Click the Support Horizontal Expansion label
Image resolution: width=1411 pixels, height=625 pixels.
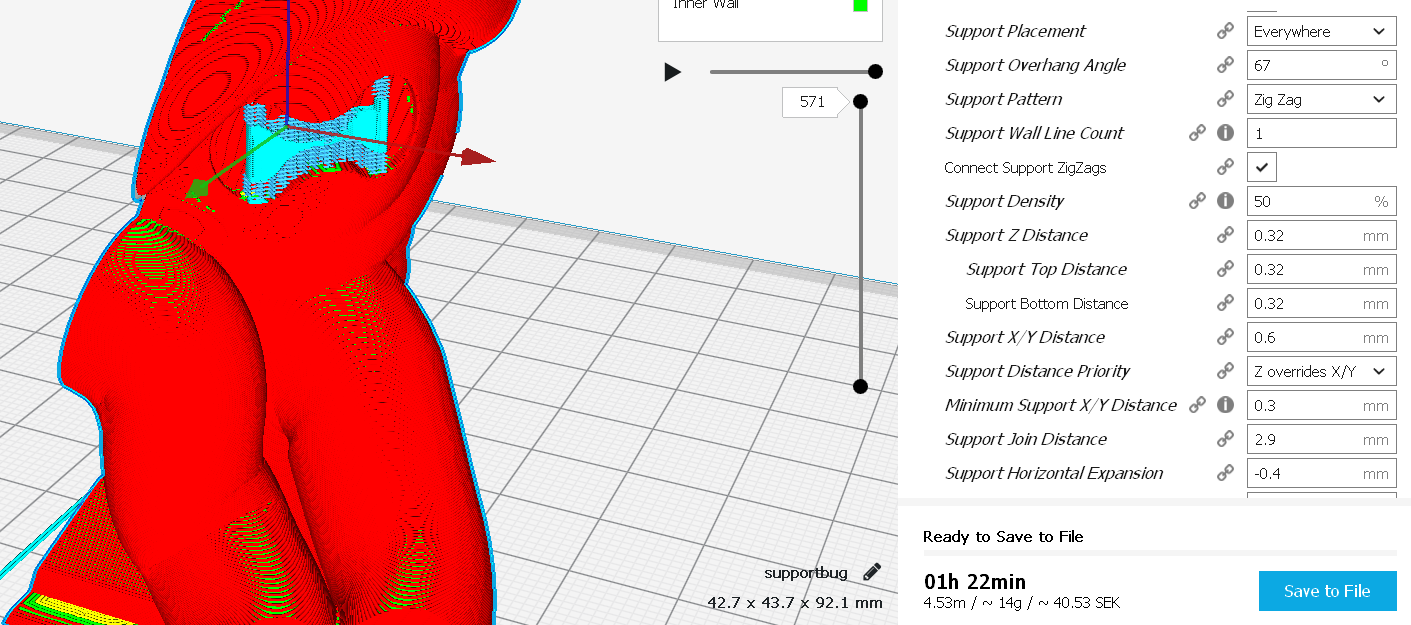click(x=1054, y=473)
